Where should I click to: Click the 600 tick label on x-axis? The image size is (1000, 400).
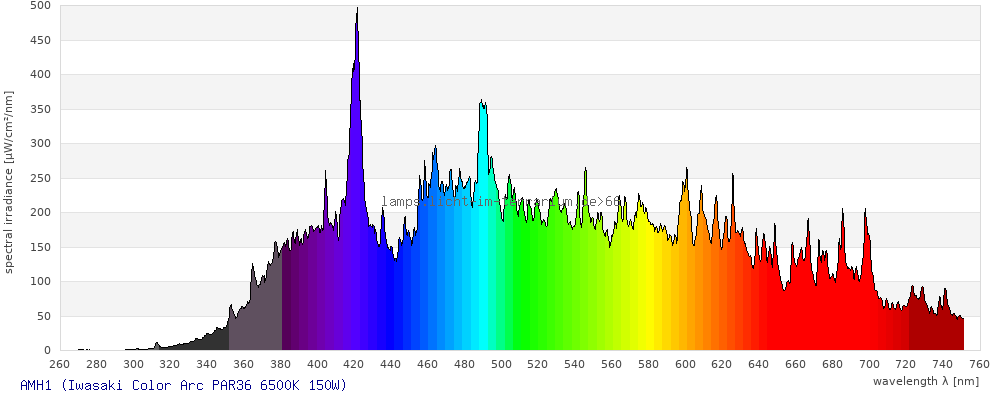tap(685, 364)
